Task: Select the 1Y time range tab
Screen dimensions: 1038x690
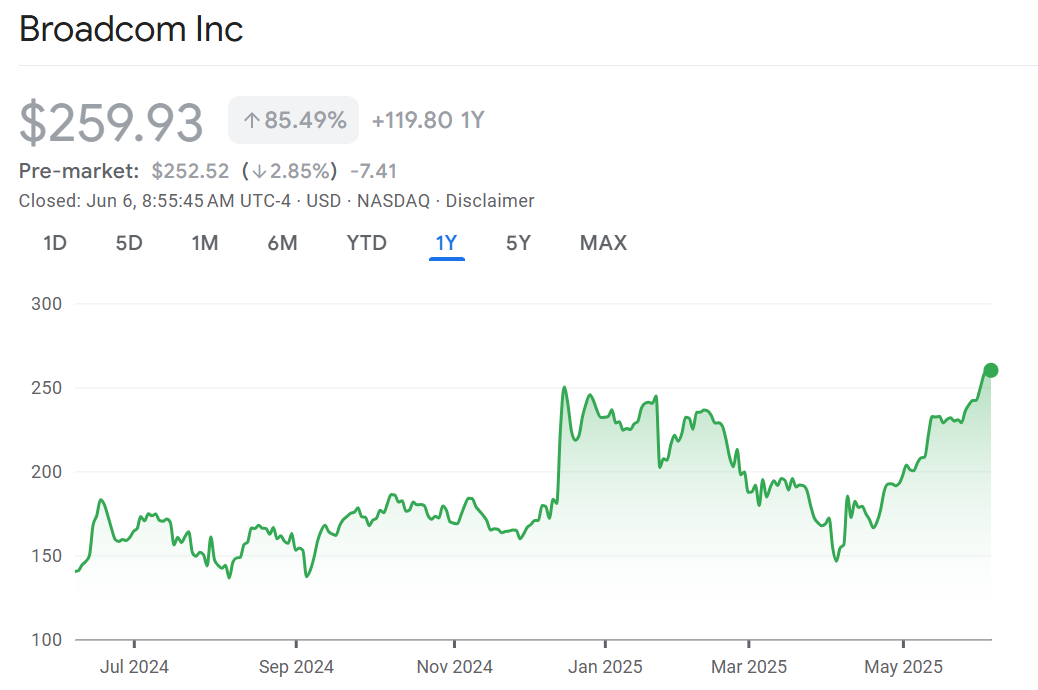Action: (446, 243)
